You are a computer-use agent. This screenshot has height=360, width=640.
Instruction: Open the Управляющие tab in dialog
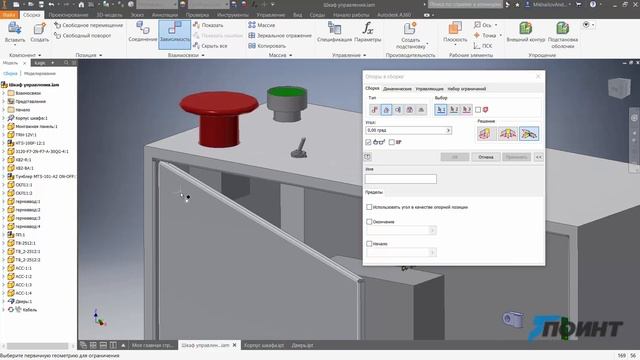[x=429, y=89]
